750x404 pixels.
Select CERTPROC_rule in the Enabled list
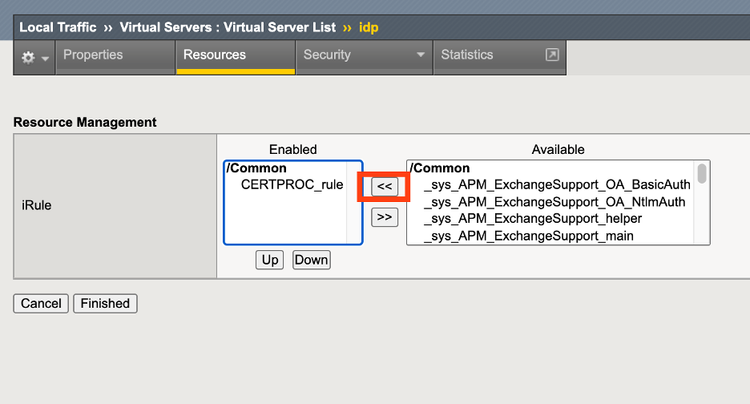291,184
